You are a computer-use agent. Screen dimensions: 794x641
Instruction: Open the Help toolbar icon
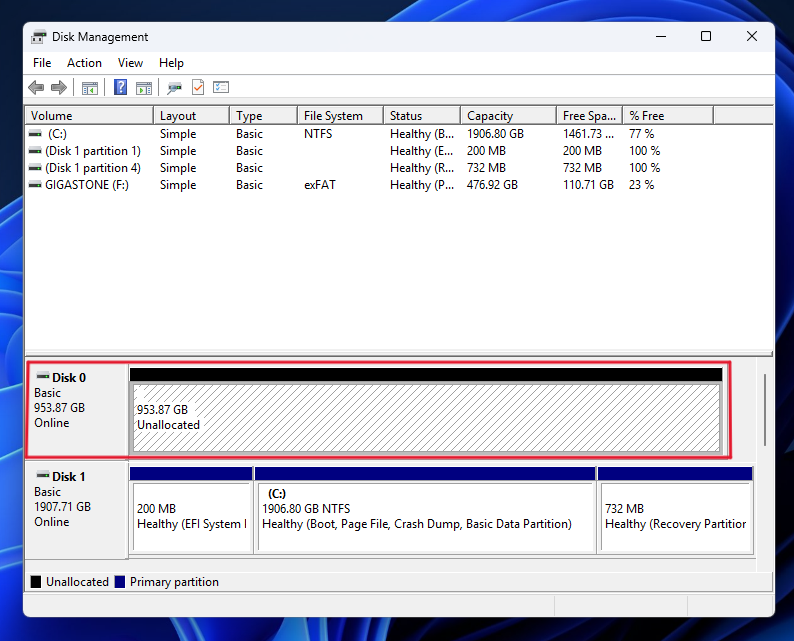coord(120,87)
